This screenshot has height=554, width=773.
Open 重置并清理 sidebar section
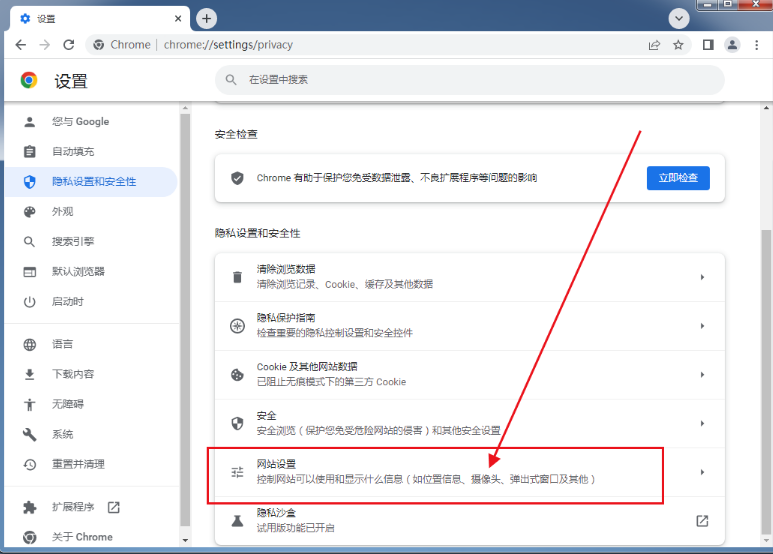tap(92, 464)
